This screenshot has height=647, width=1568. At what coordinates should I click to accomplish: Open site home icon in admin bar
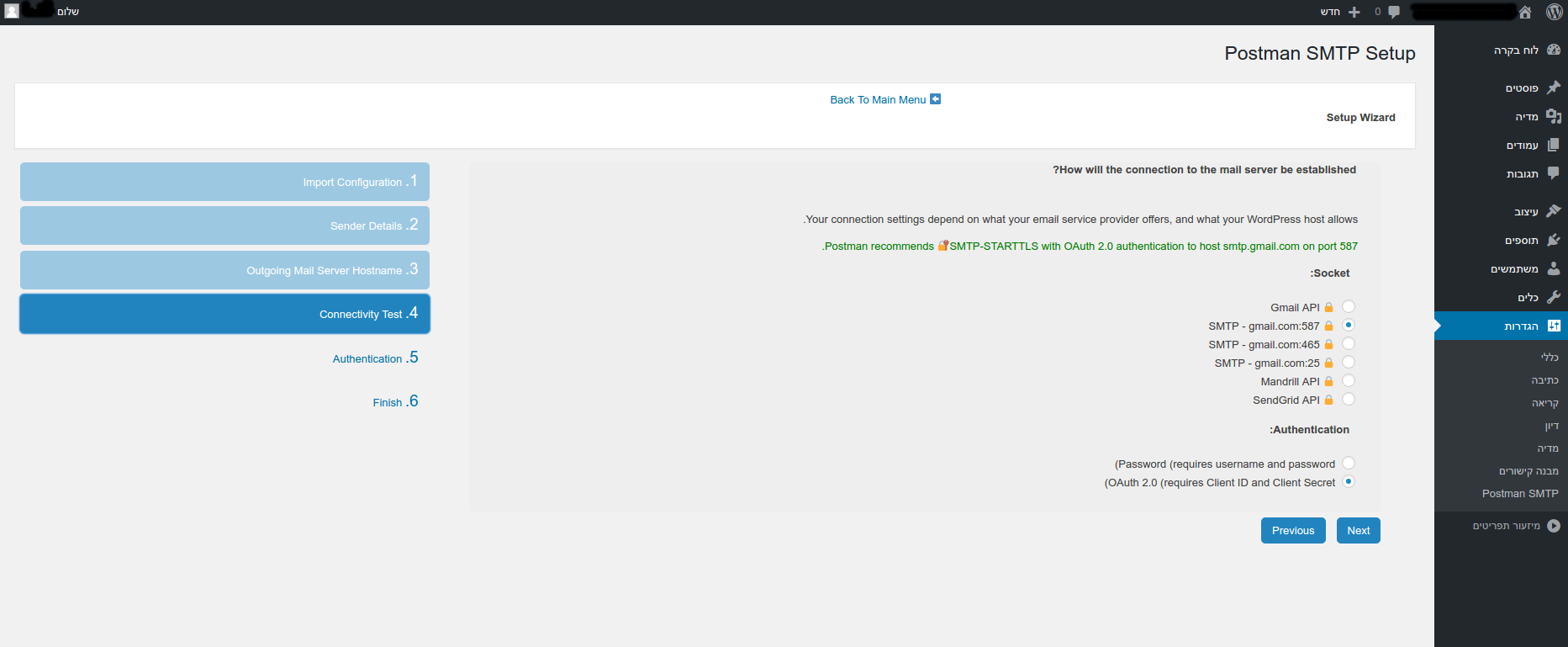1525,12
